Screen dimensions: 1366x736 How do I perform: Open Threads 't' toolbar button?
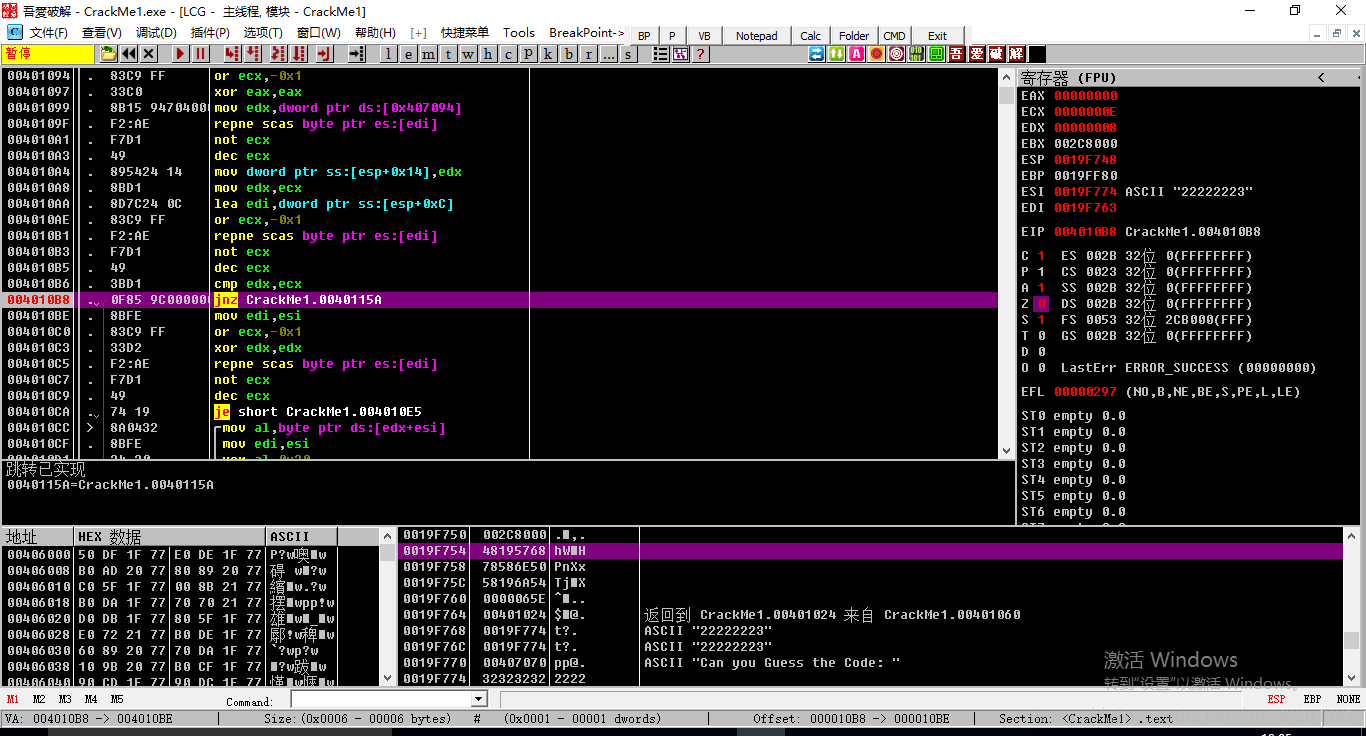point(448,54)
